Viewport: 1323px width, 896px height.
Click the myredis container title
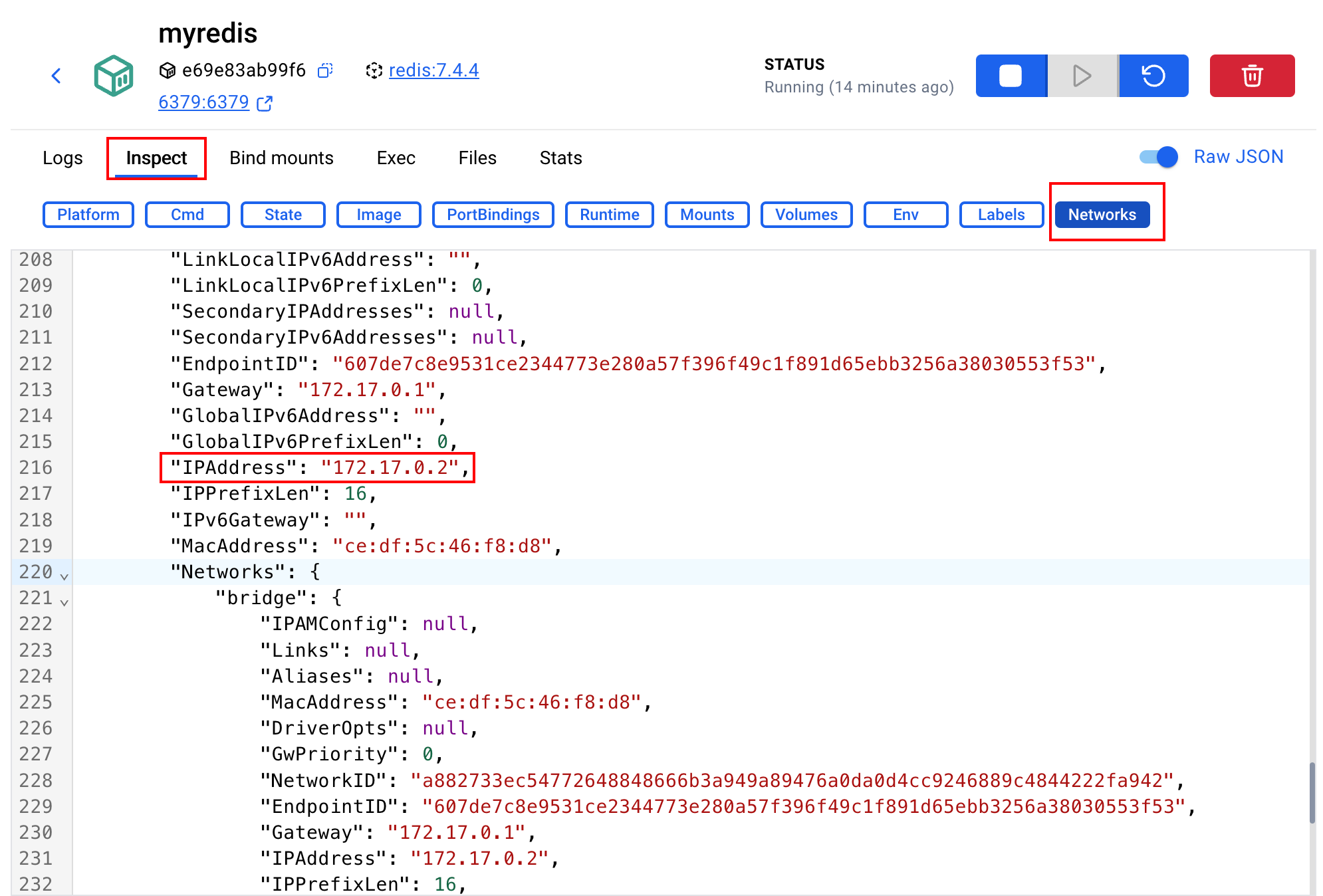(208, 33)
